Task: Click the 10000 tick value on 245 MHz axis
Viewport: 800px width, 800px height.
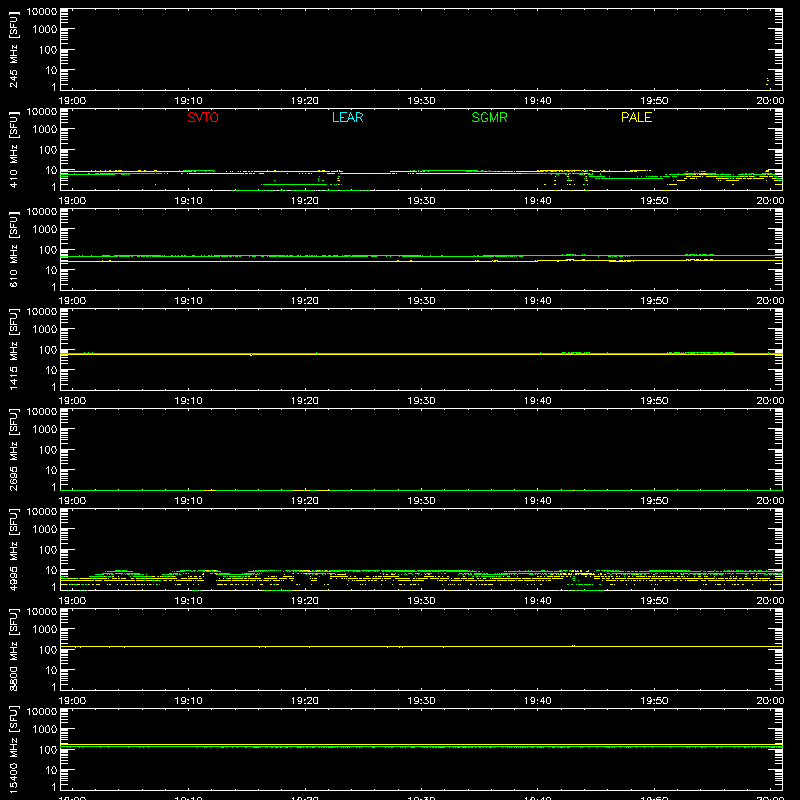Action: click(x=42, y=12)
